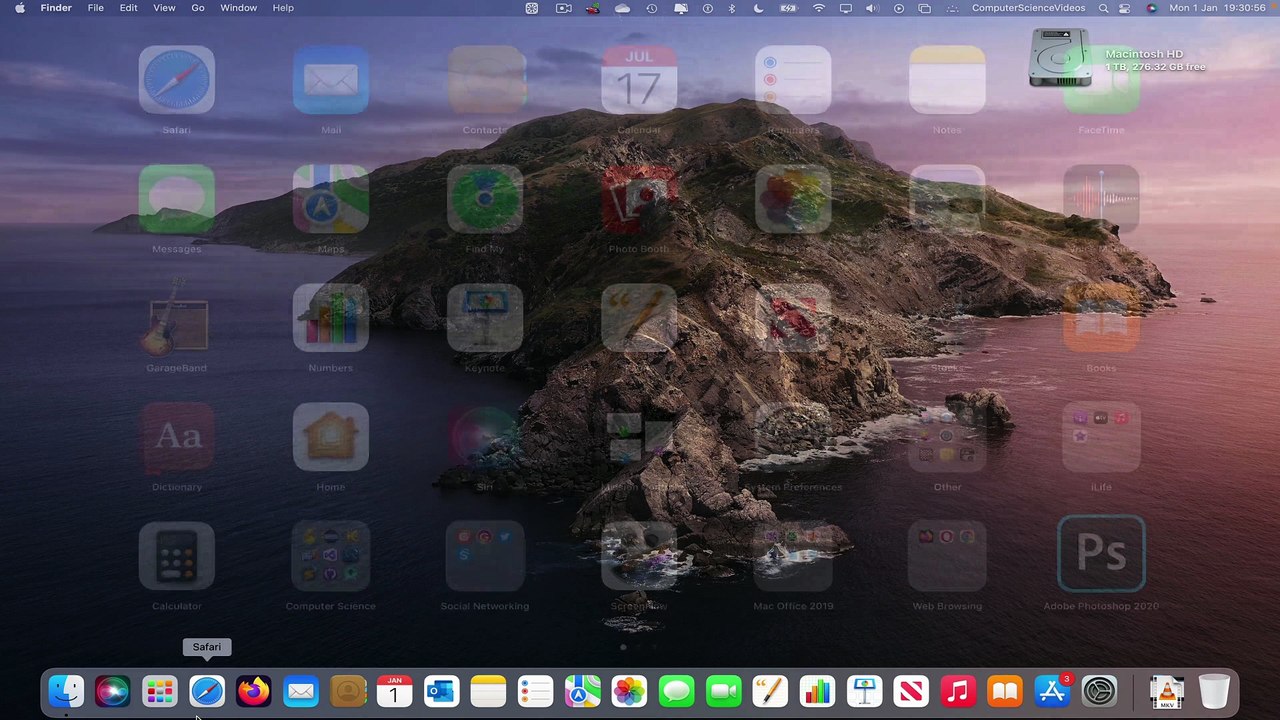Click the date and time clock
Screen dimensions: 1280x720
click(x=1217, y=8)
